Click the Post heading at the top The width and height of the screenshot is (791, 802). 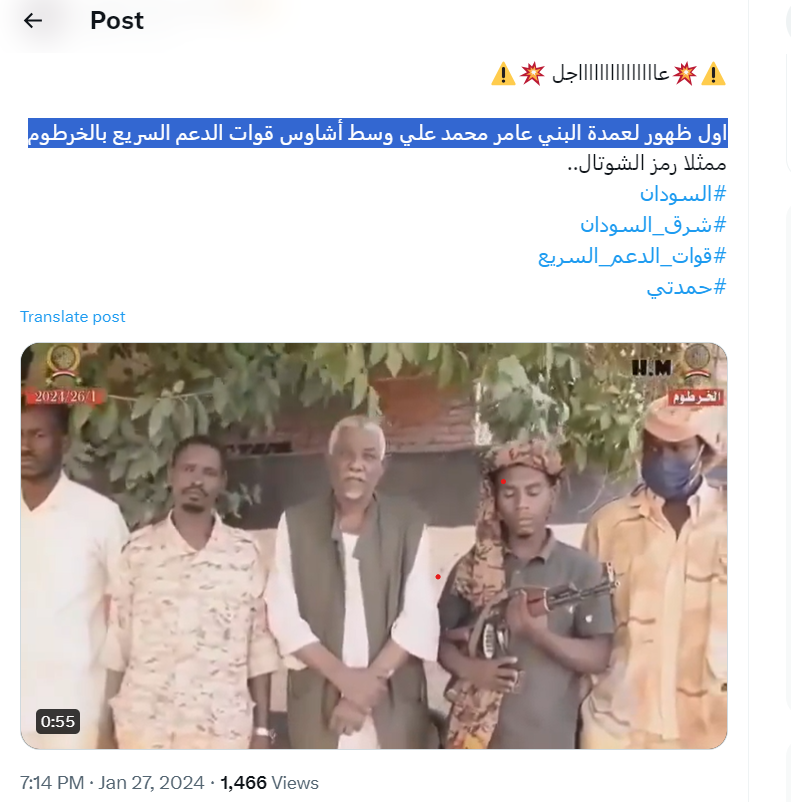(117, 20)
